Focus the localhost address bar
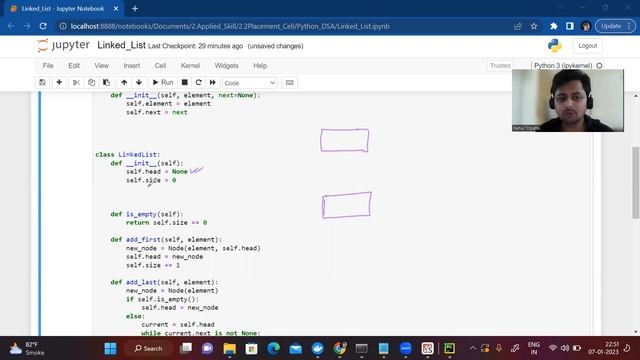The width and height of the screenshot is (640, 360). pyautogui.click(x=286, y=26)
